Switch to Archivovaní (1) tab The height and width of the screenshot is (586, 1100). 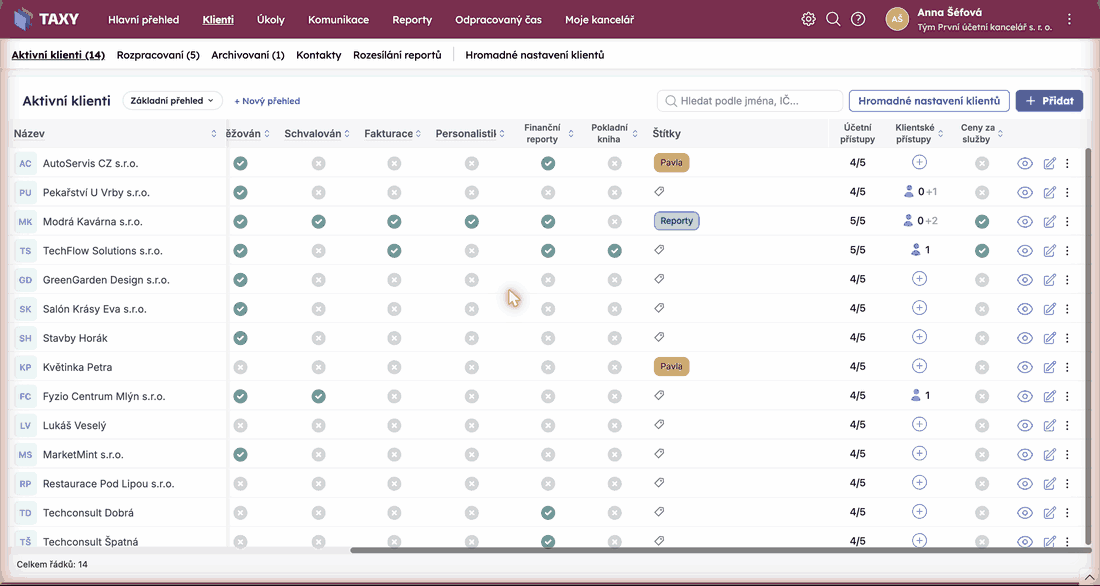pos(248,55)
